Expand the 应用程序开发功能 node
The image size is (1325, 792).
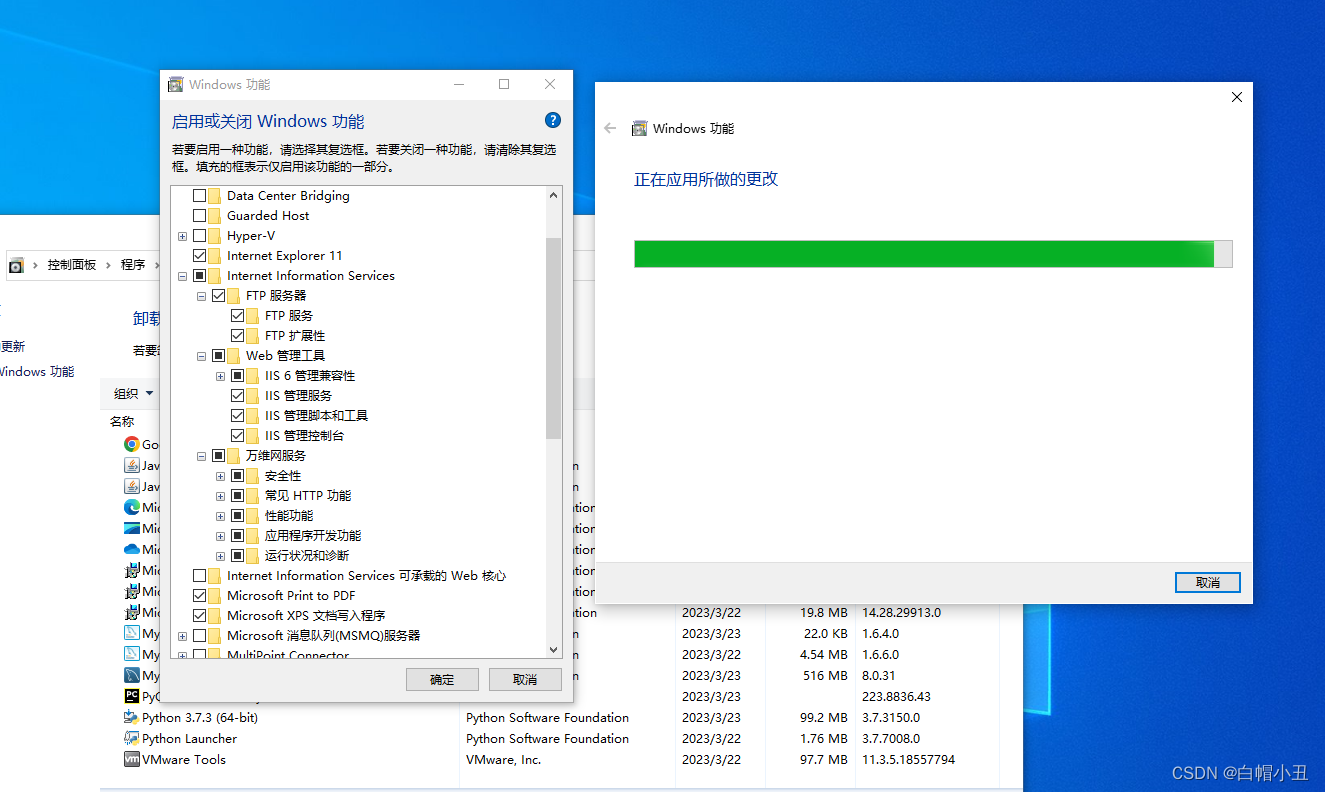pyautogui.click(x=220, y=536)
